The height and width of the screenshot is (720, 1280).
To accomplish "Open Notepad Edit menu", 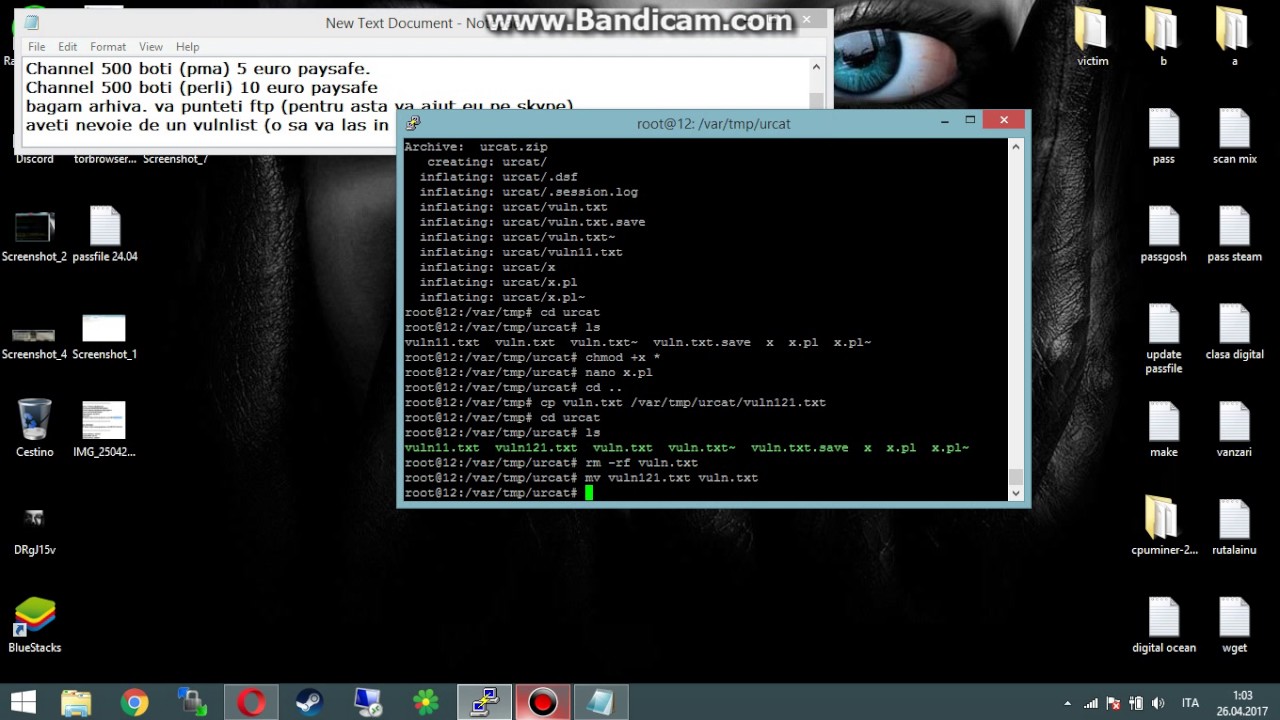I will [68, 46].
